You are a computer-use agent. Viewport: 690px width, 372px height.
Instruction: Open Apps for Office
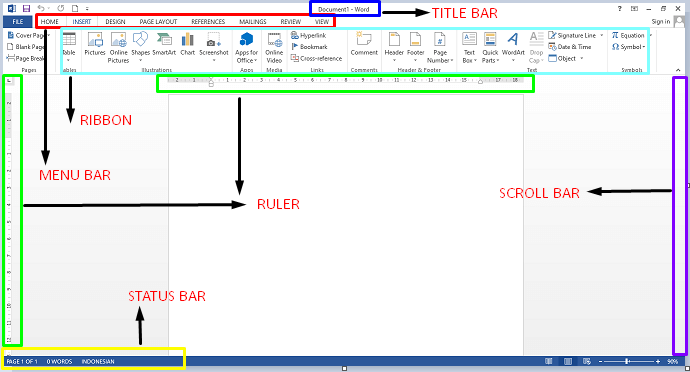pyautogui.click(x=246, y=48)
